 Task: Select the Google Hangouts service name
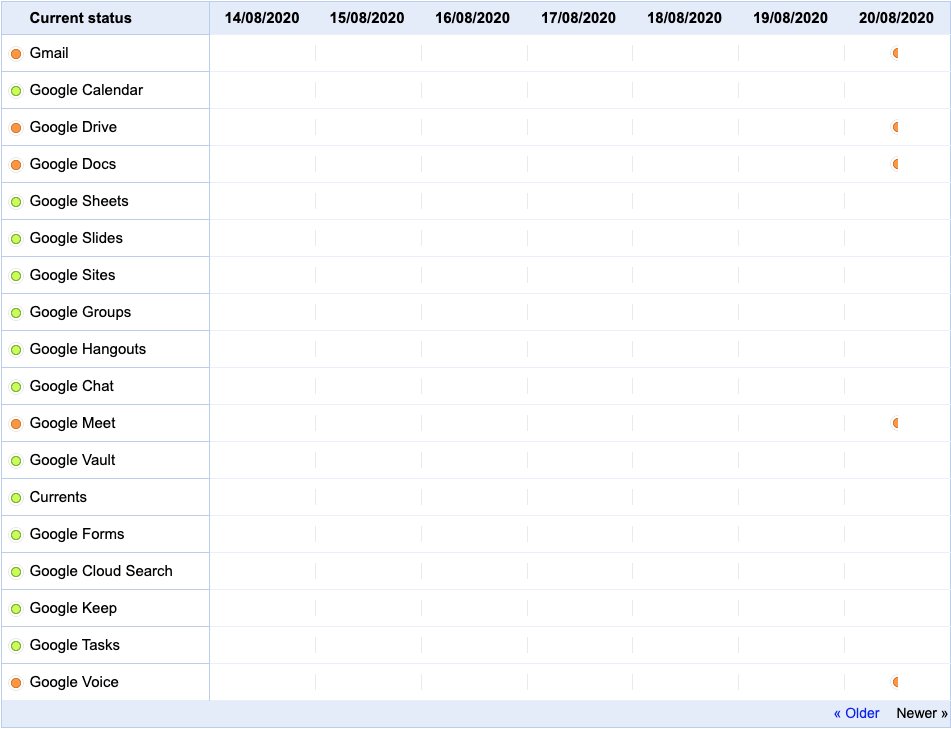pos(88,349)
